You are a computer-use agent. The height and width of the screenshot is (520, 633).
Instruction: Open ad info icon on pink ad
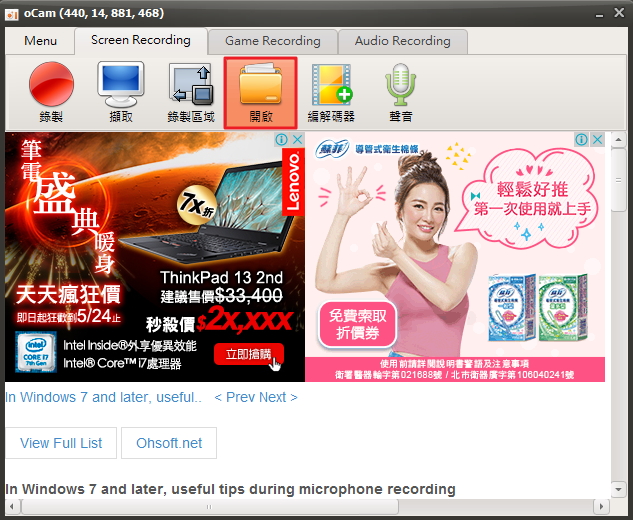point(581,140)
